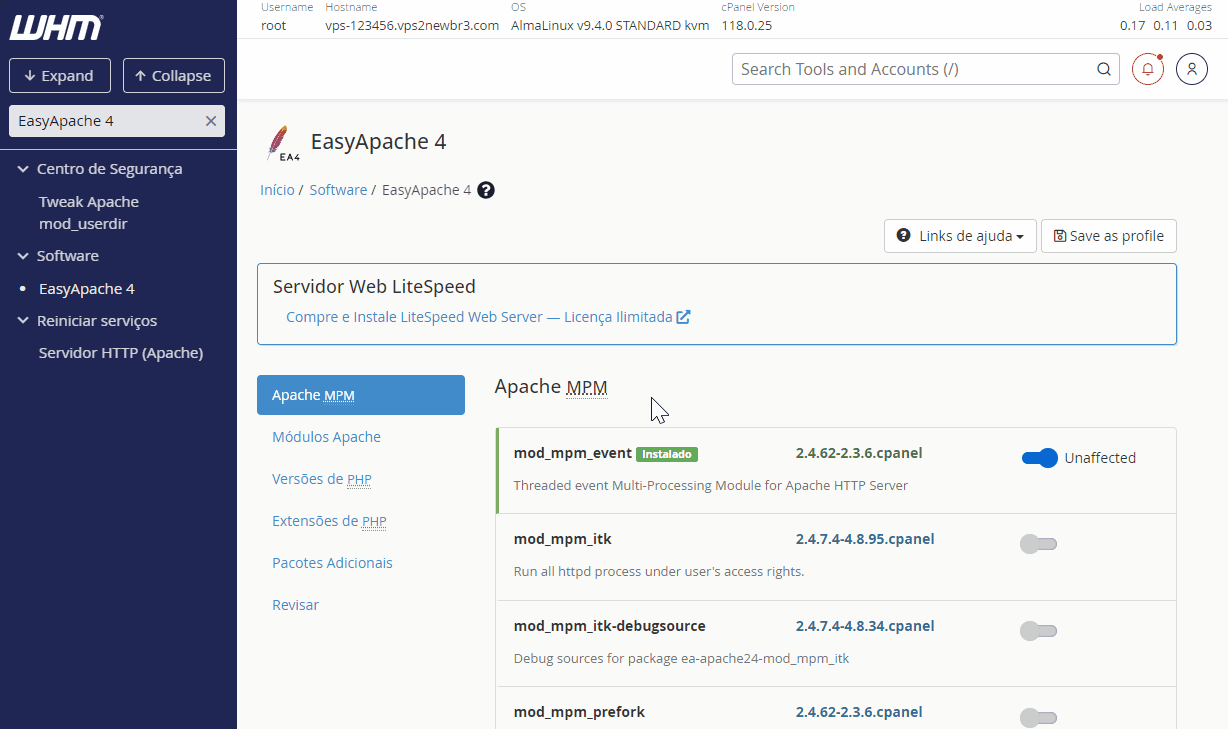Click the Servidor Web LiteSpeed heading
Screen dimensions: 1228x729
[374, 287]
